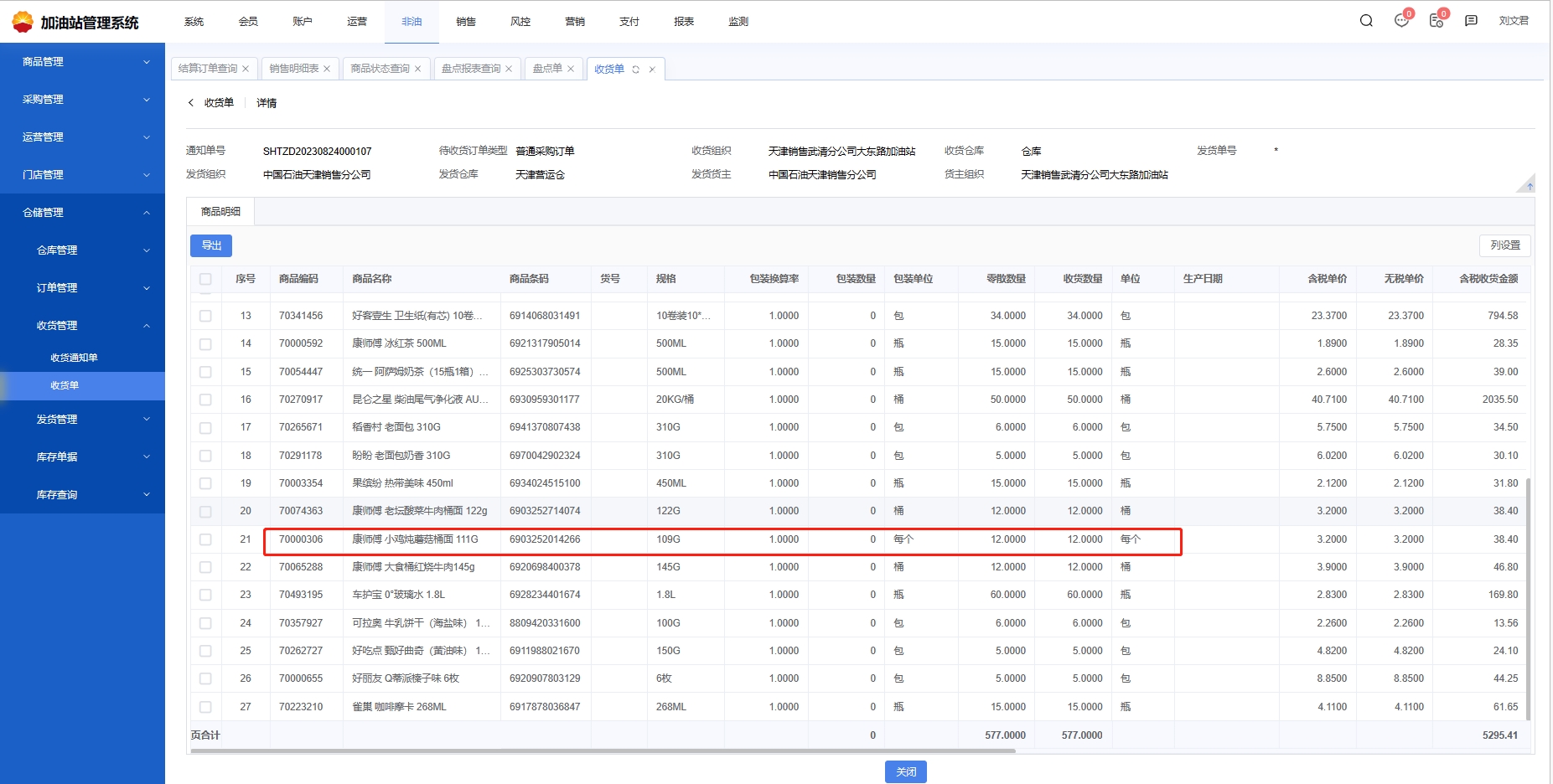Click the feedback message icon beside username
1553x784 pixels.
(1471, 21)
